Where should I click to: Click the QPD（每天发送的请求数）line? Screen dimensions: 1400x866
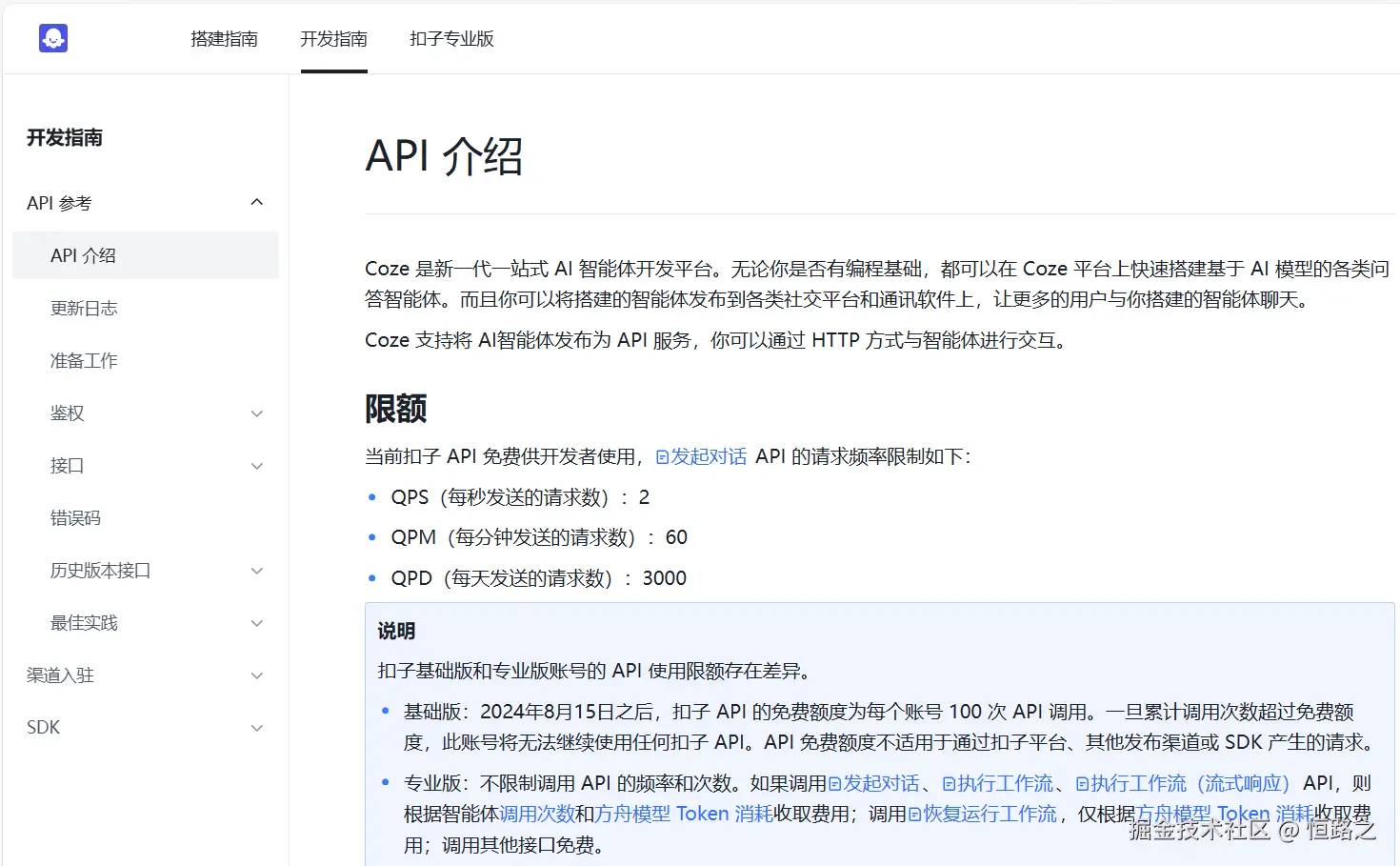538,578
